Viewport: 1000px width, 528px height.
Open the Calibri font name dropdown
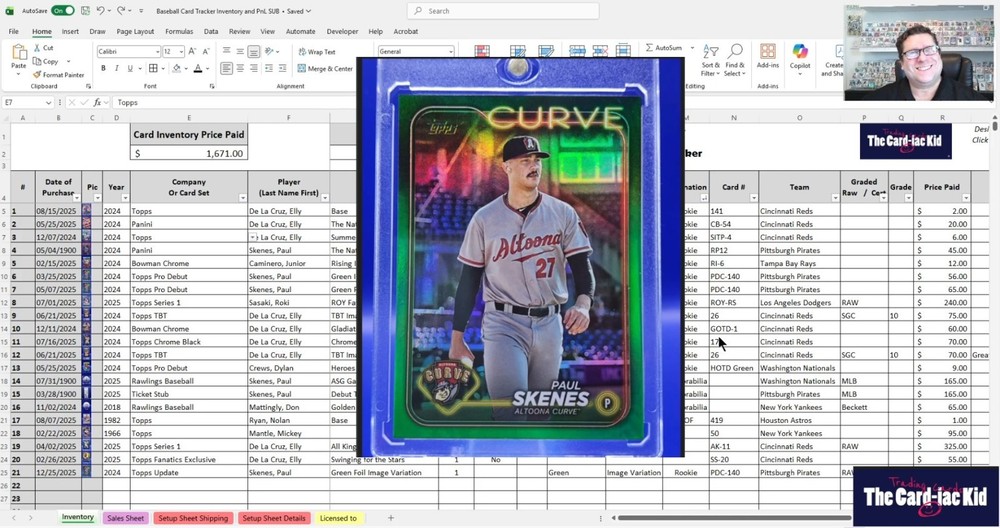(x=158, y=52)
